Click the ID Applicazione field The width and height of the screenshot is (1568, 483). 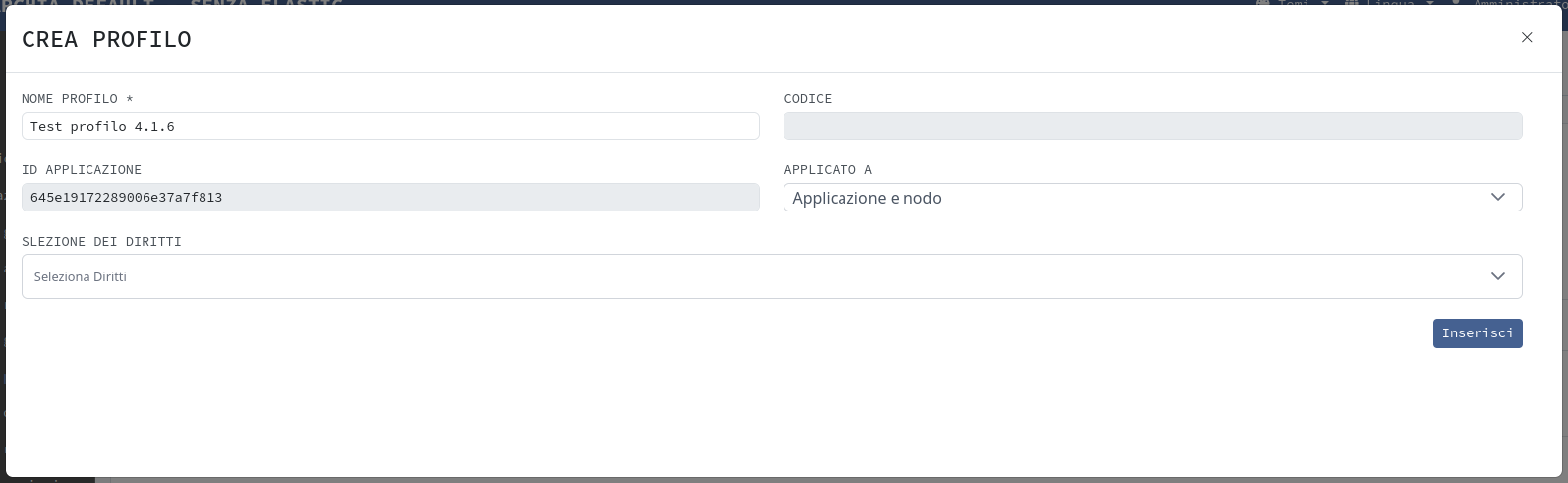point(390,198)
